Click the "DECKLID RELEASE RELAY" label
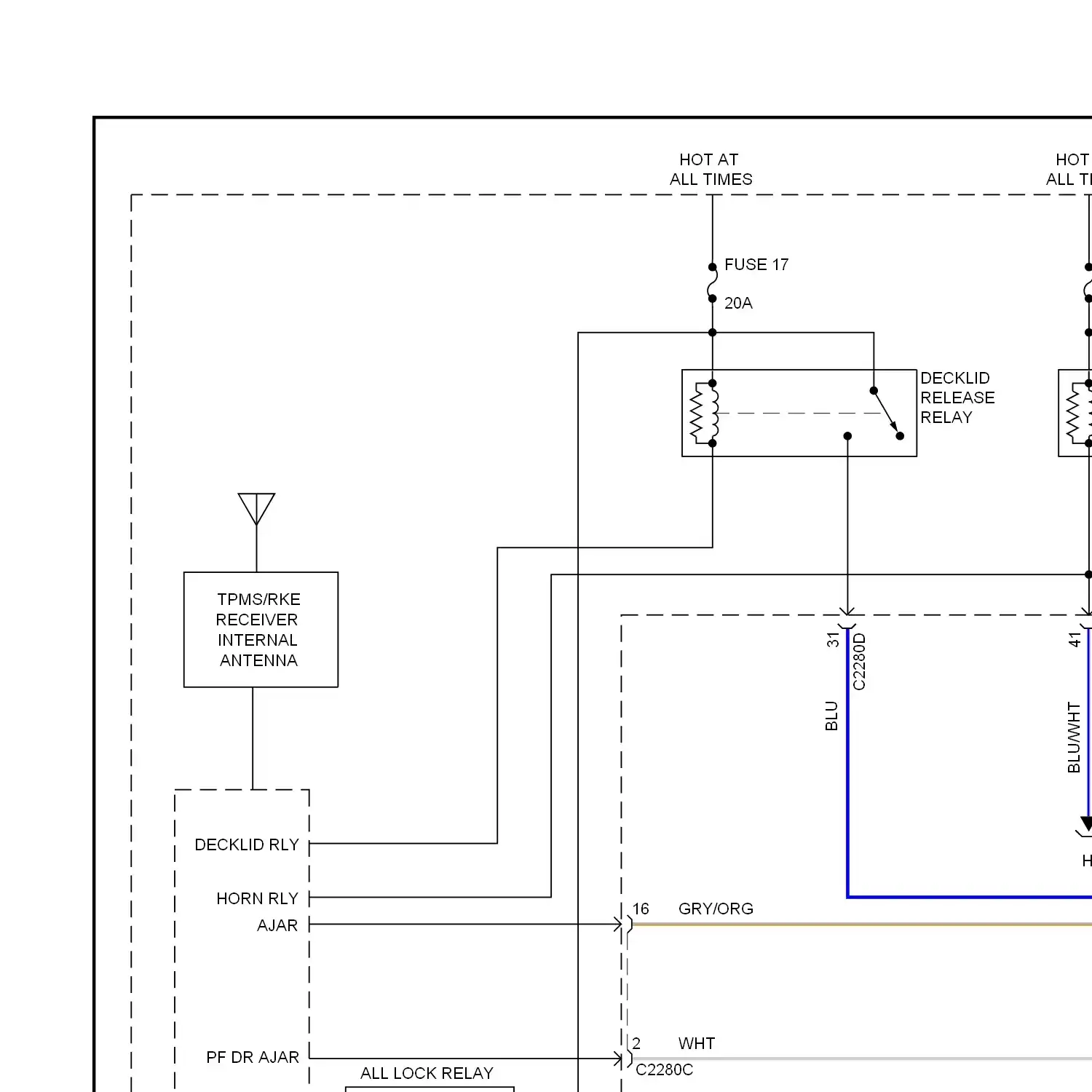 coord(957,397)
